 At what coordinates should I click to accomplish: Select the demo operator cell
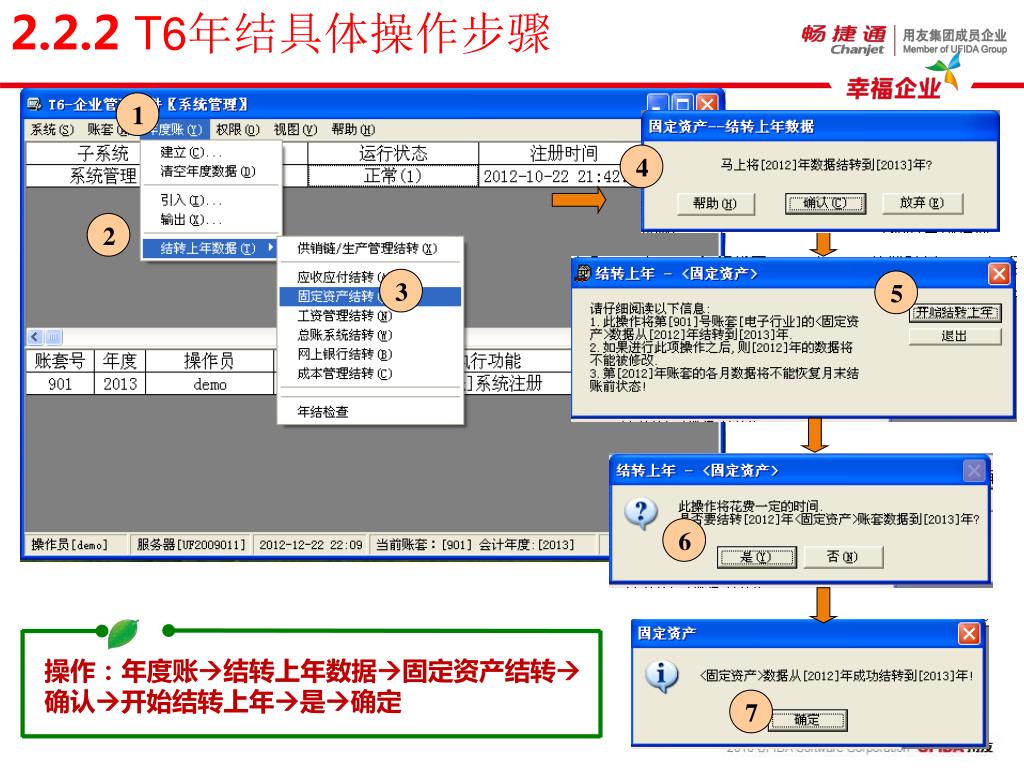tap(210, 384)
